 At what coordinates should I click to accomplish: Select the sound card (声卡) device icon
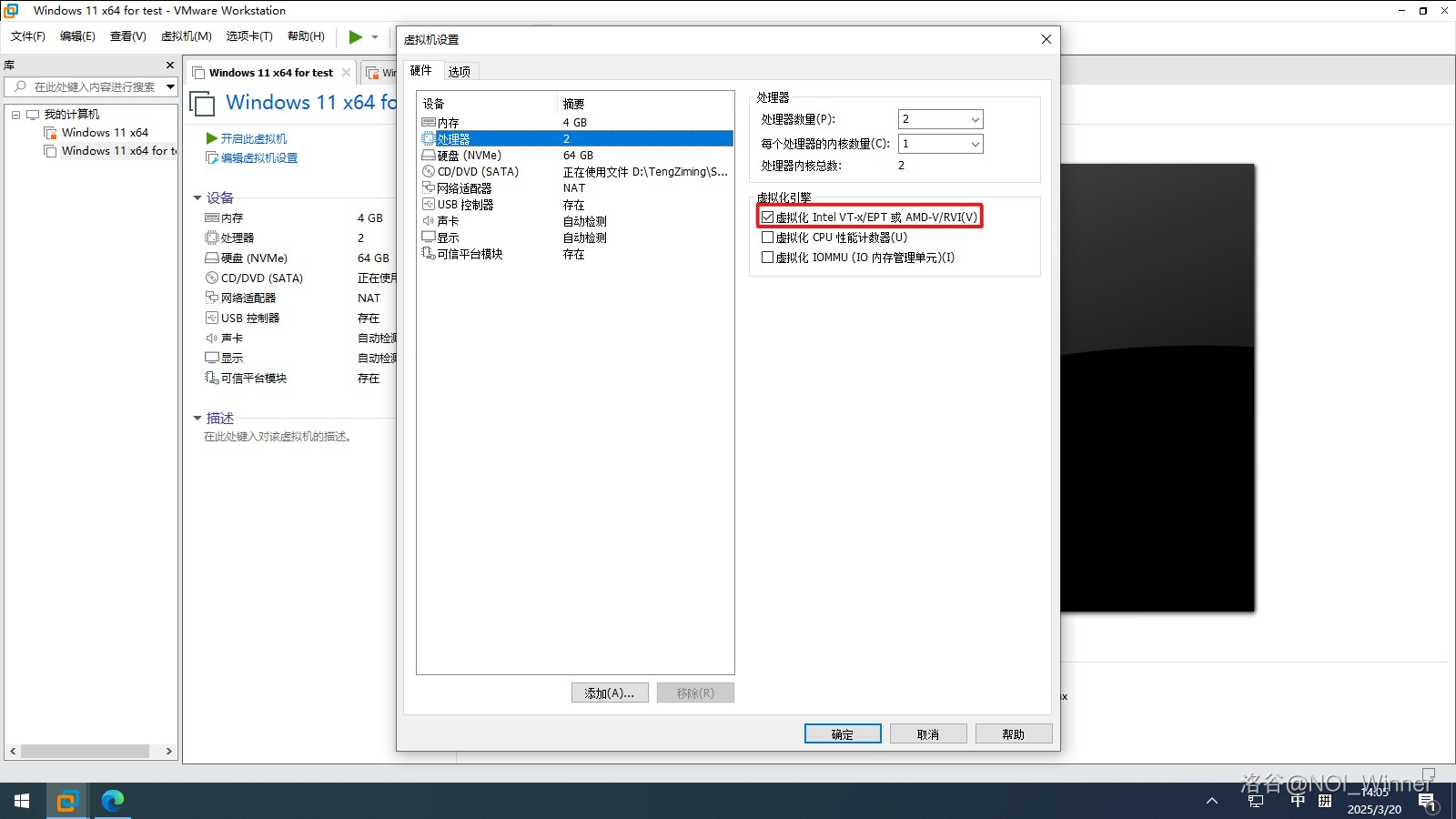pos(429,221)
